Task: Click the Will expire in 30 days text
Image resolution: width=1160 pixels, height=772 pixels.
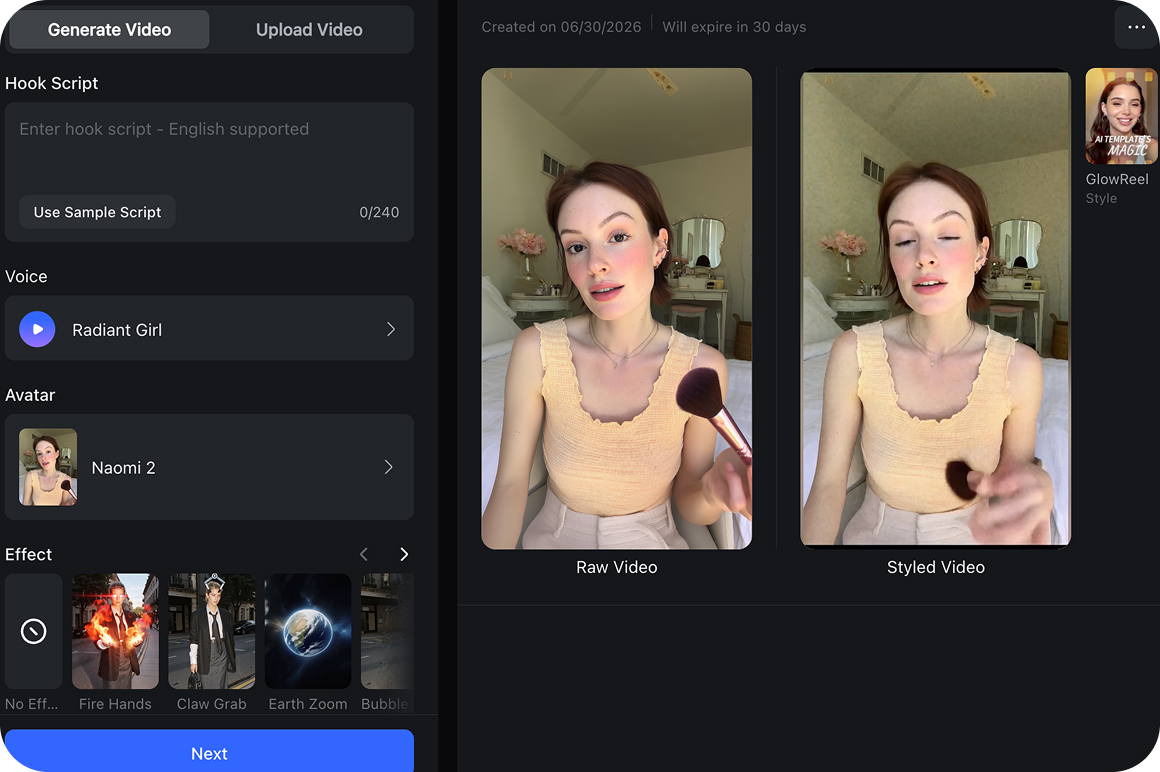Action: [734, 27]
